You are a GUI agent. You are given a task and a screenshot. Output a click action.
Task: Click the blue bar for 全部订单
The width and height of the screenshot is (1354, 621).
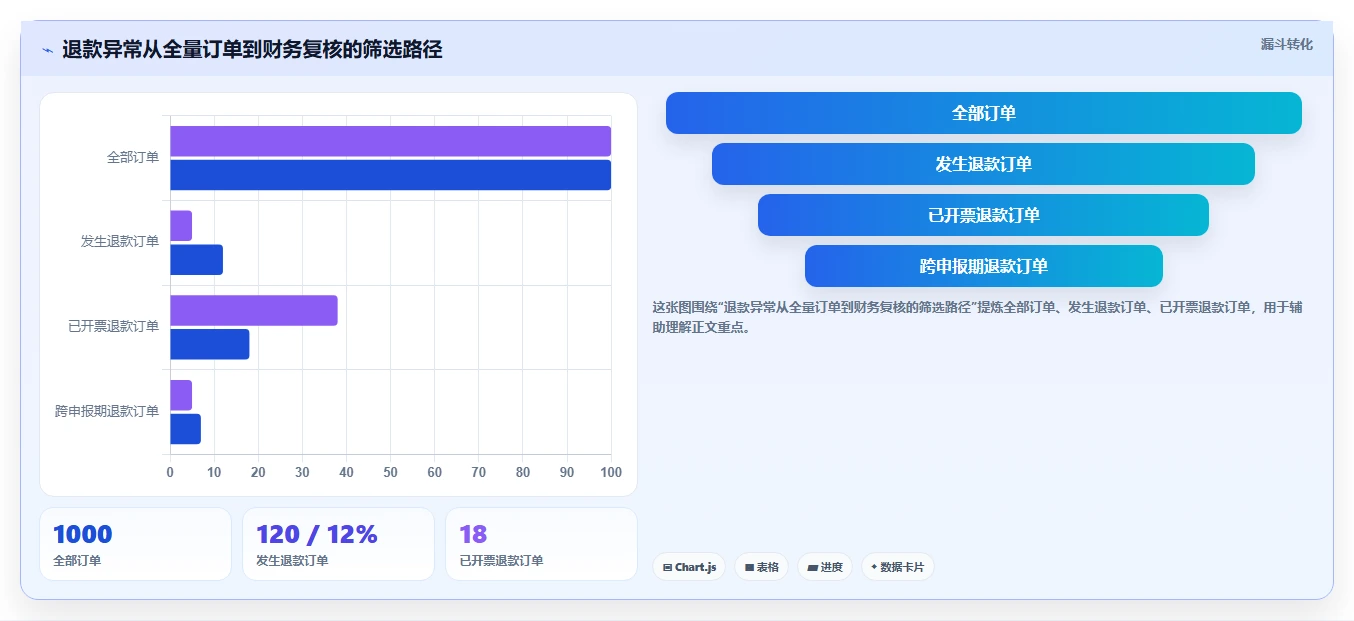click(390, 175)
